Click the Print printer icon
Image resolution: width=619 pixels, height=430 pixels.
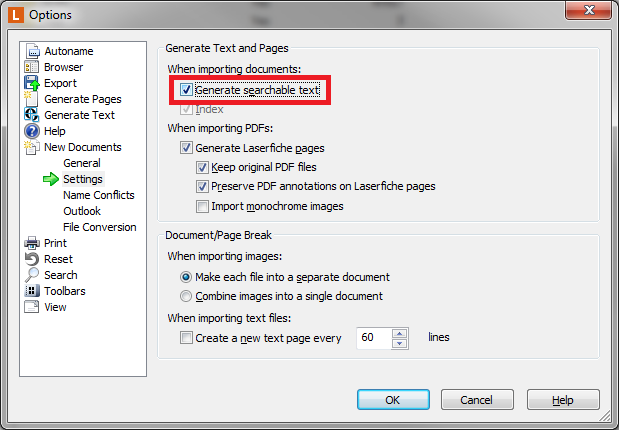pos(32,243)
